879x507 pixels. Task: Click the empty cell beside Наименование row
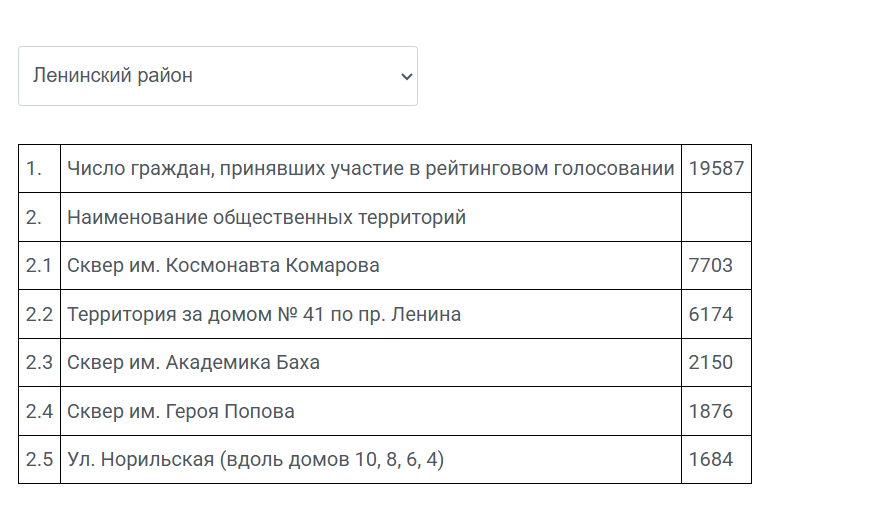716,217
